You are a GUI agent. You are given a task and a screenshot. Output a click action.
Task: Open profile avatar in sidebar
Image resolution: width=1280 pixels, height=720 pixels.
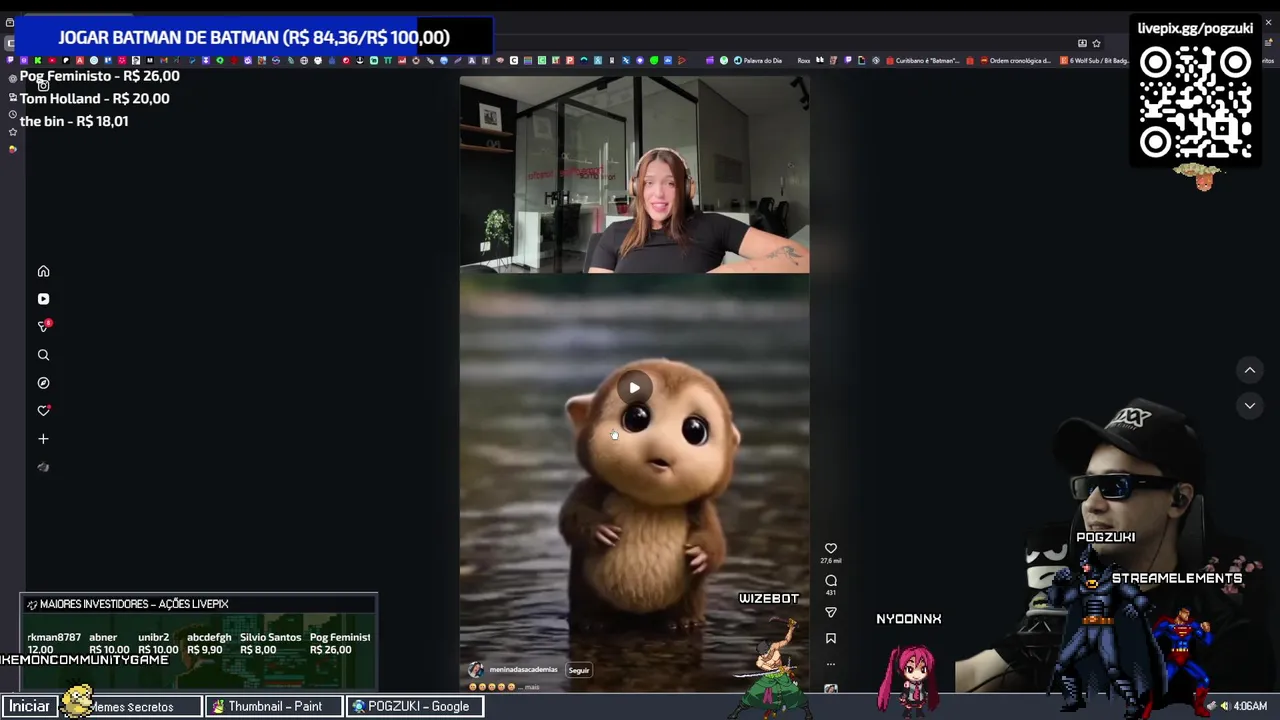(x=43, y=467)
